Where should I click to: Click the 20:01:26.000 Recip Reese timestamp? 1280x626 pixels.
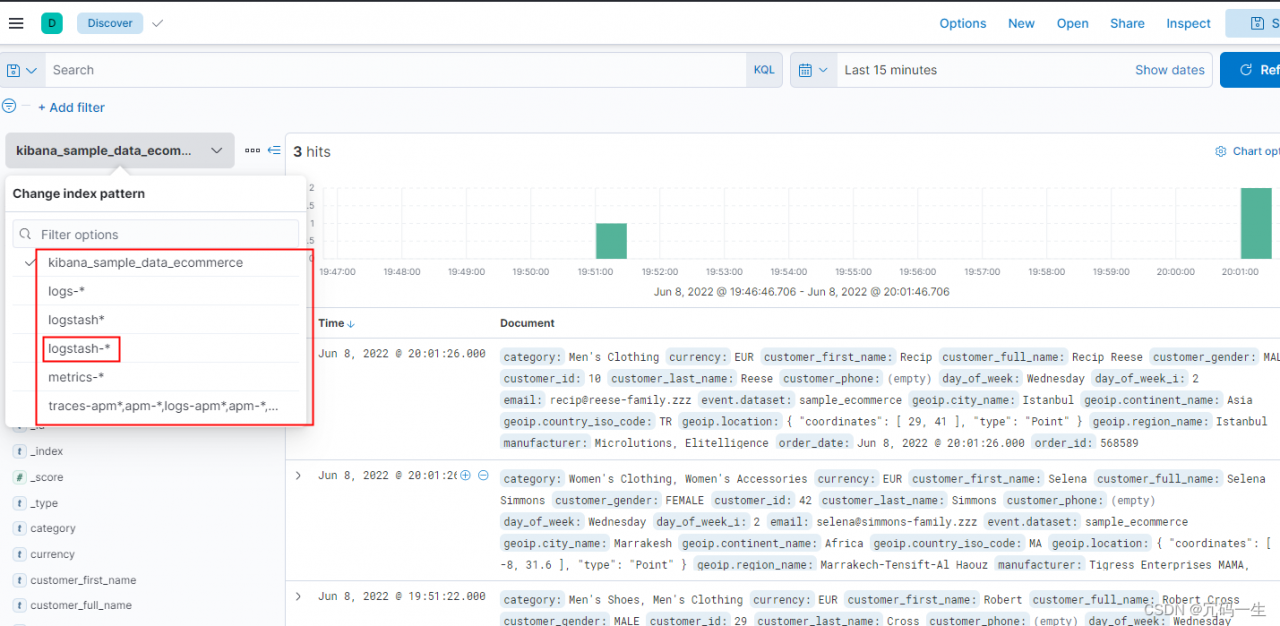click(x=402, y=354)
